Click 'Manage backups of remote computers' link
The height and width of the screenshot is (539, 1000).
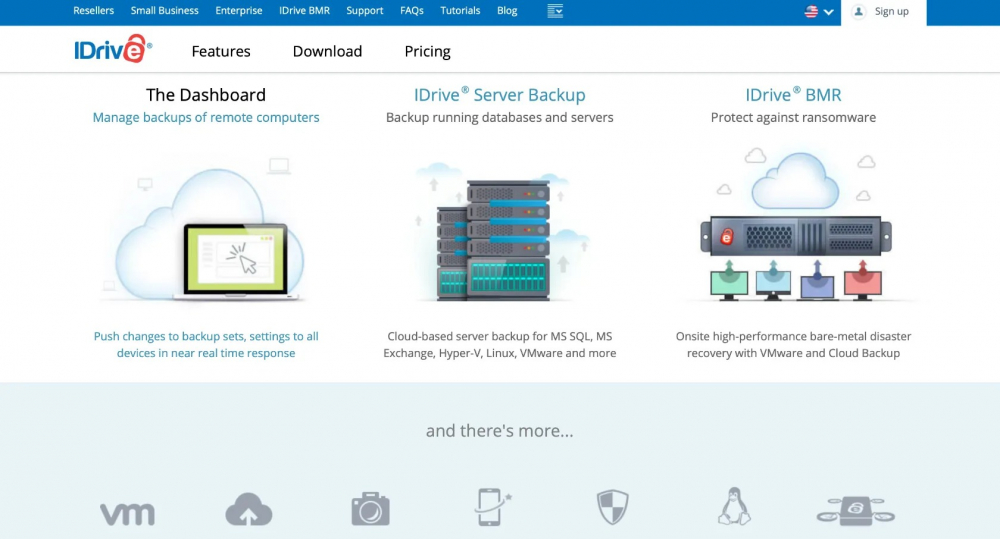point(206,117)
